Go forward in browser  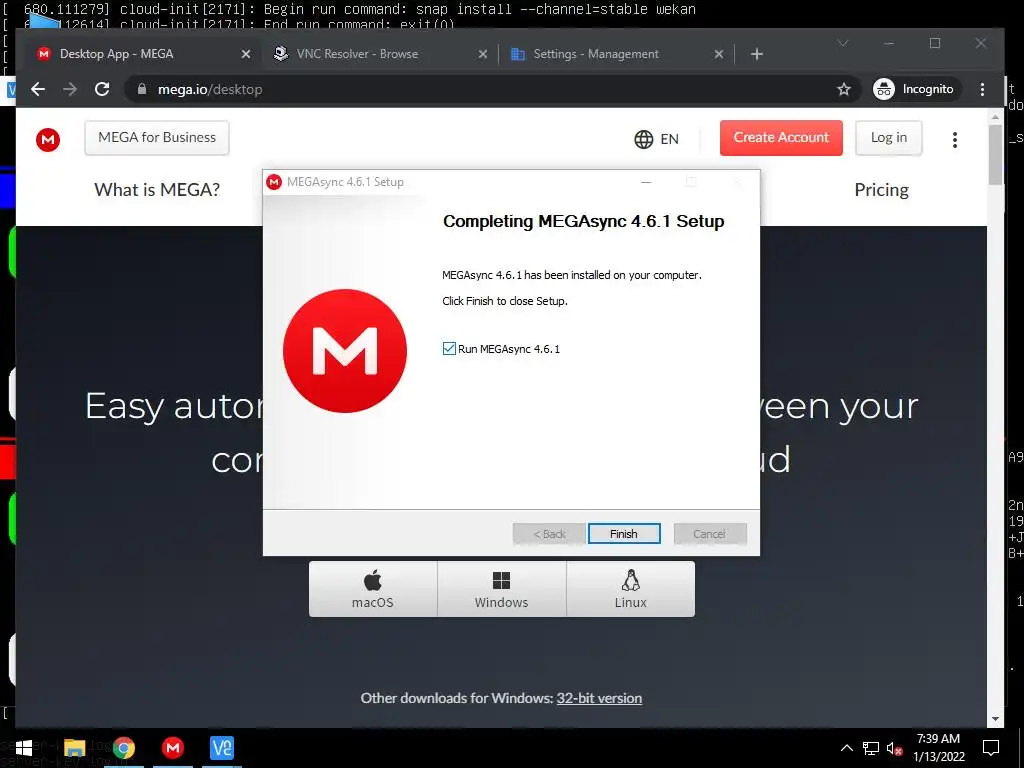(x=70, y=89)
